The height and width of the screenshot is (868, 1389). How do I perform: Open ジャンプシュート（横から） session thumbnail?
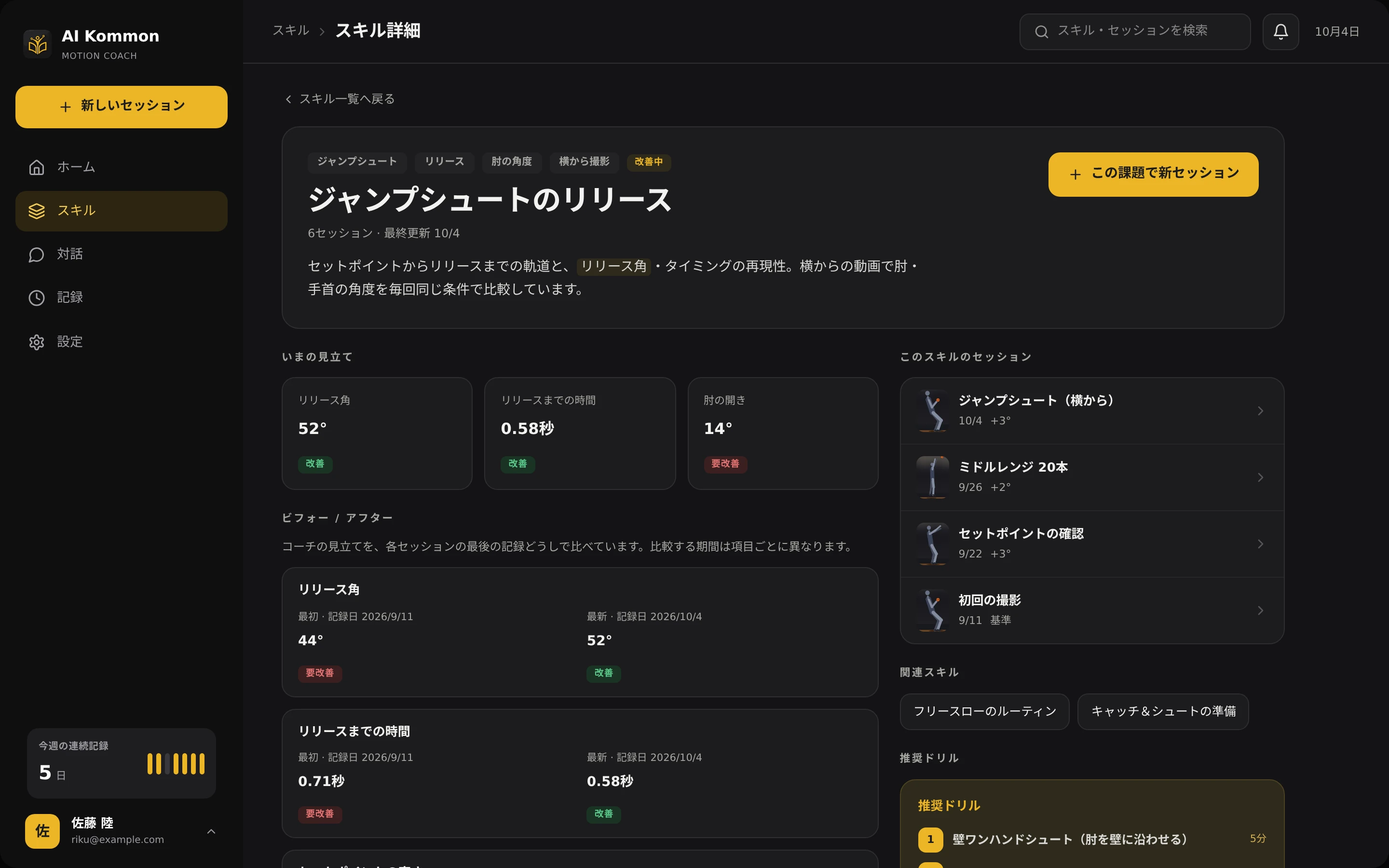click(932, 411)
